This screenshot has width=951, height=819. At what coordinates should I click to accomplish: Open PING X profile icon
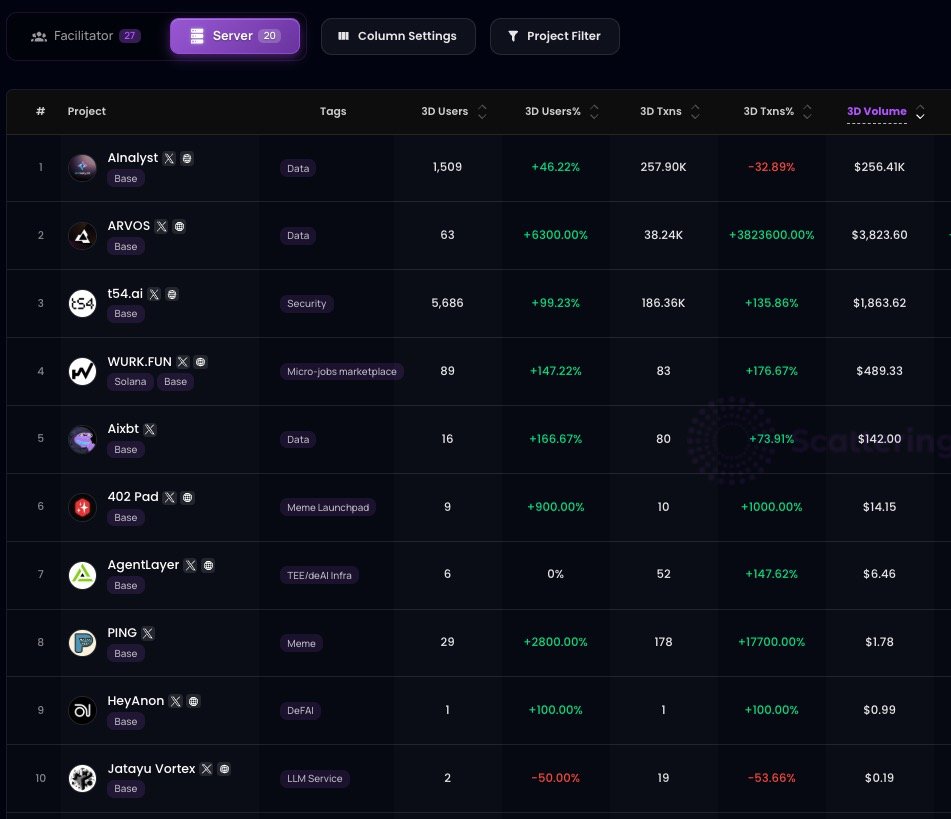tap(148, 633)
